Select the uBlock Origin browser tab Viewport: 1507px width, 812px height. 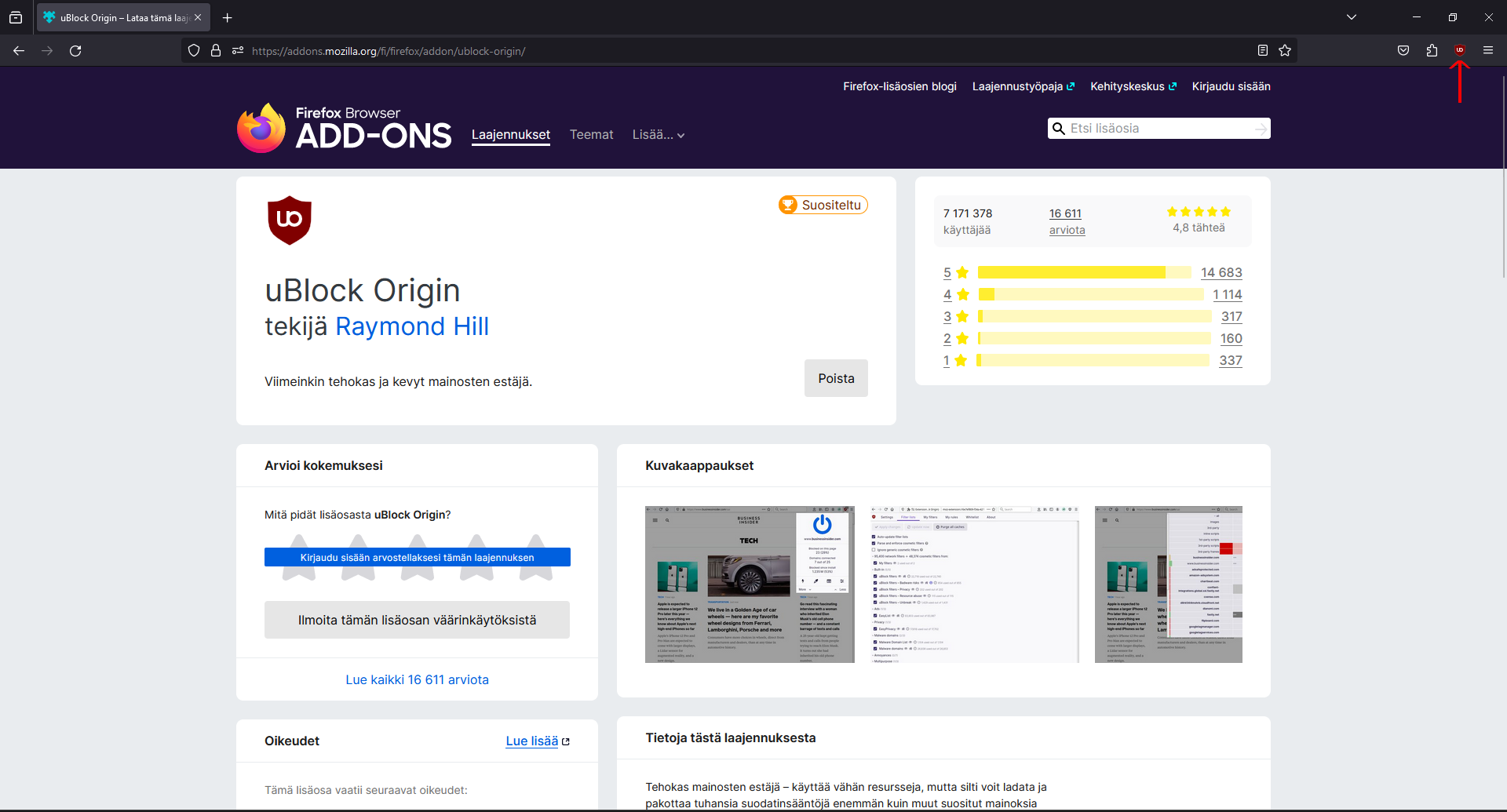tap(123, 17)
